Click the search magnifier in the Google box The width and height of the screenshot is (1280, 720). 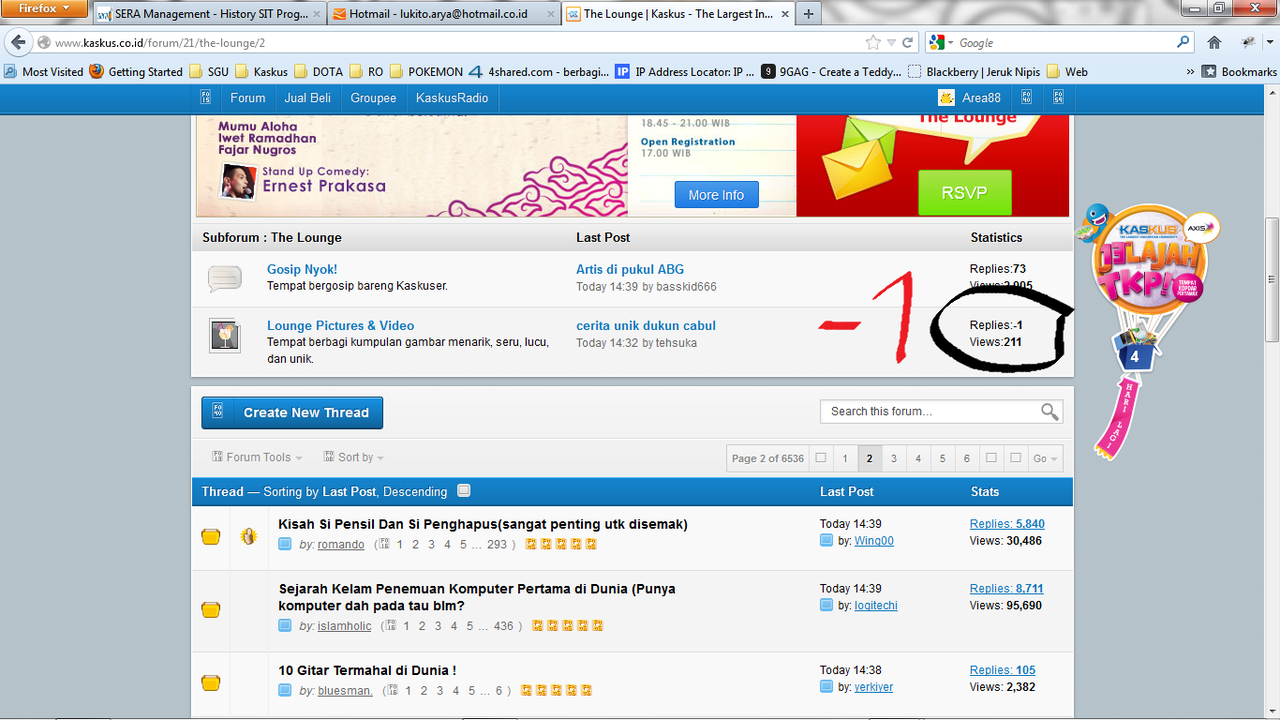1184,43
